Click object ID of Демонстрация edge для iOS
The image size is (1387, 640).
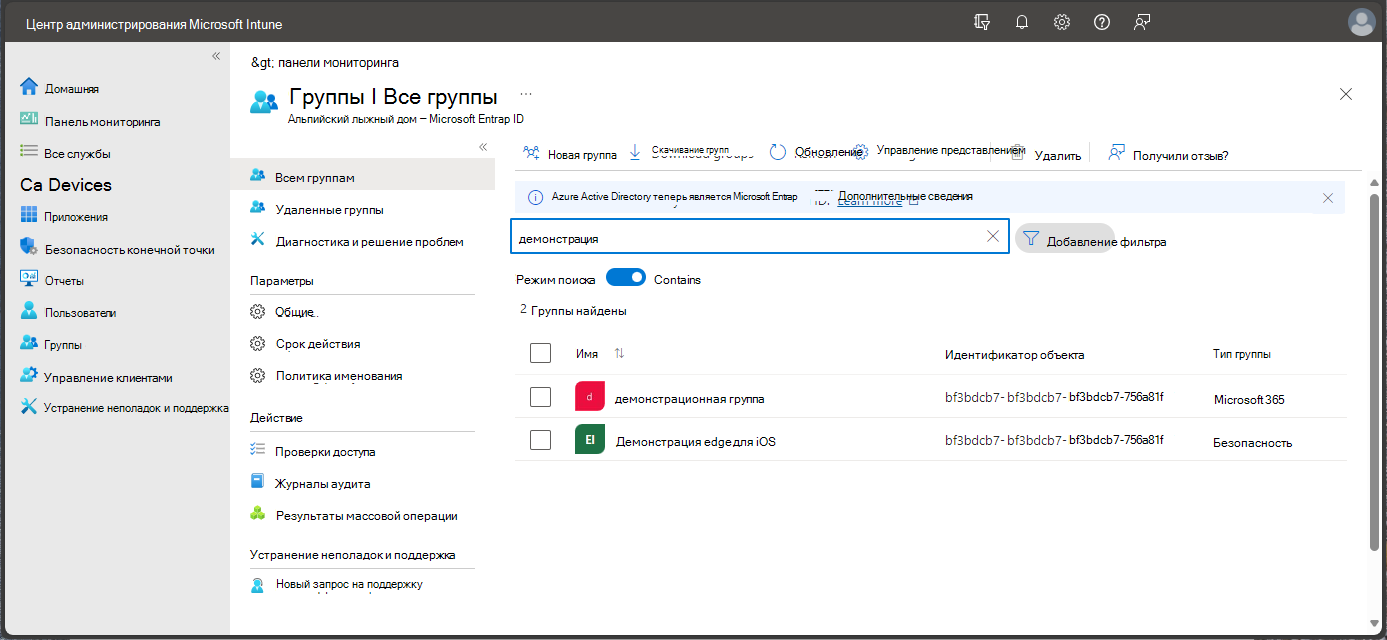pyautogui.click(x=1054, y=440)
